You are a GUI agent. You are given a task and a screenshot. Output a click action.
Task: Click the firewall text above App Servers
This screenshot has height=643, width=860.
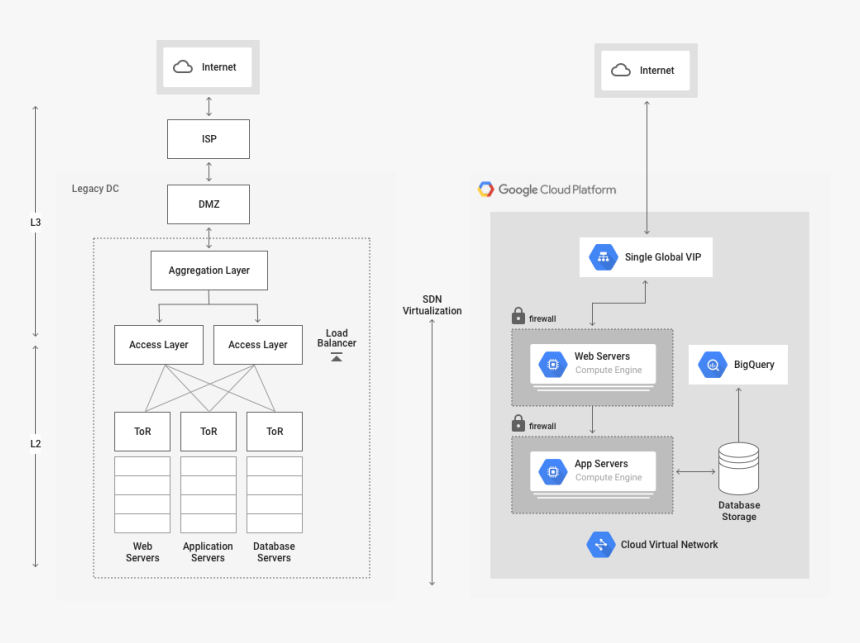(542, 426)
